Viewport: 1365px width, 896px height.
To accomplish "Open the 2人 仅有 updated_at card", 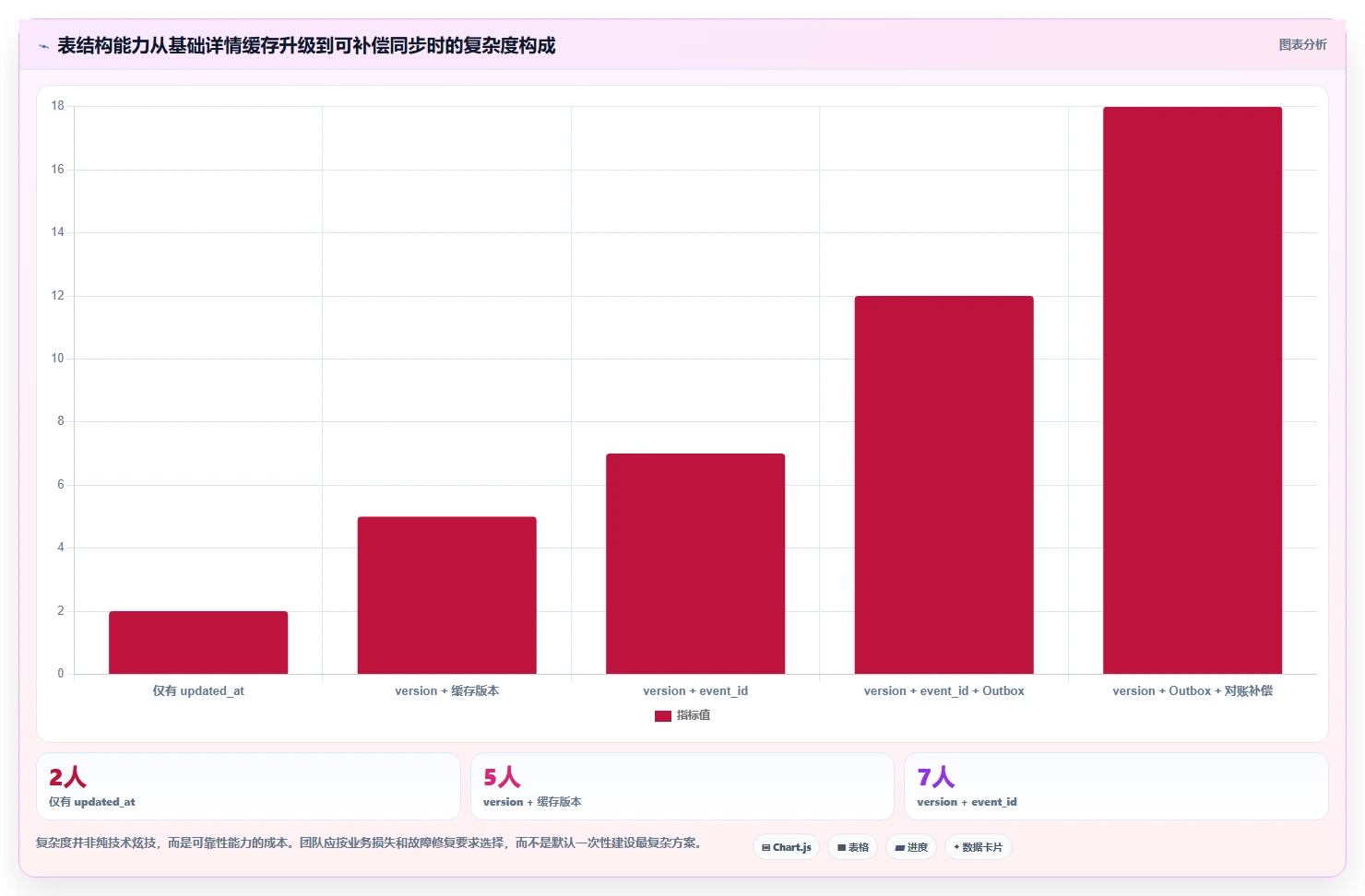I will (x=248, y=786).
